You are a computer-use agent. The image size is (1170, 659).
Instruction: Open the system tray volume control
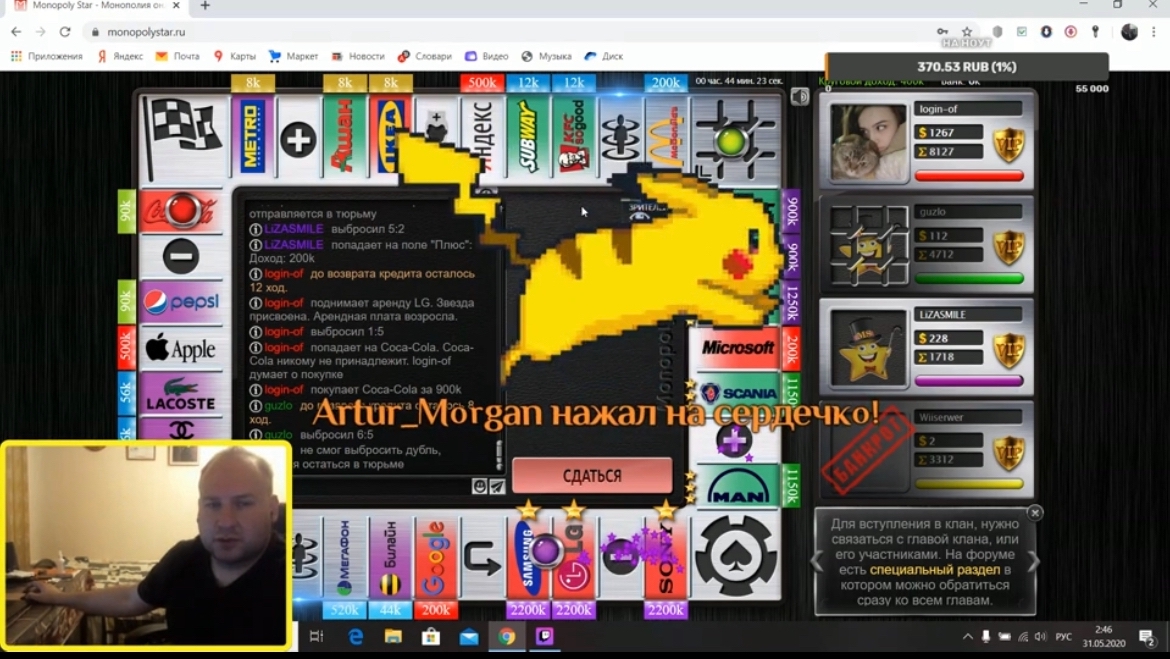click(x=1041, y=637)
